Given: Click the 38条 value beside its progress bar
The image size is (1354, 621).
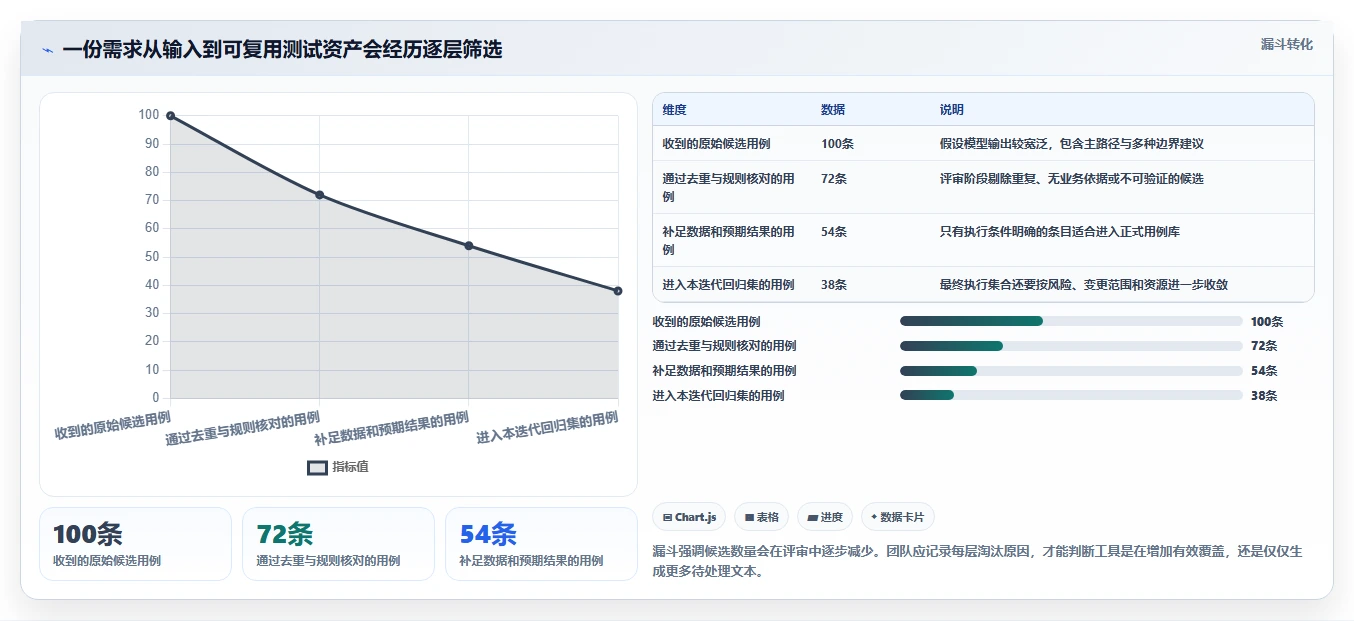Looking at the screenshot, I should 1264,396.
